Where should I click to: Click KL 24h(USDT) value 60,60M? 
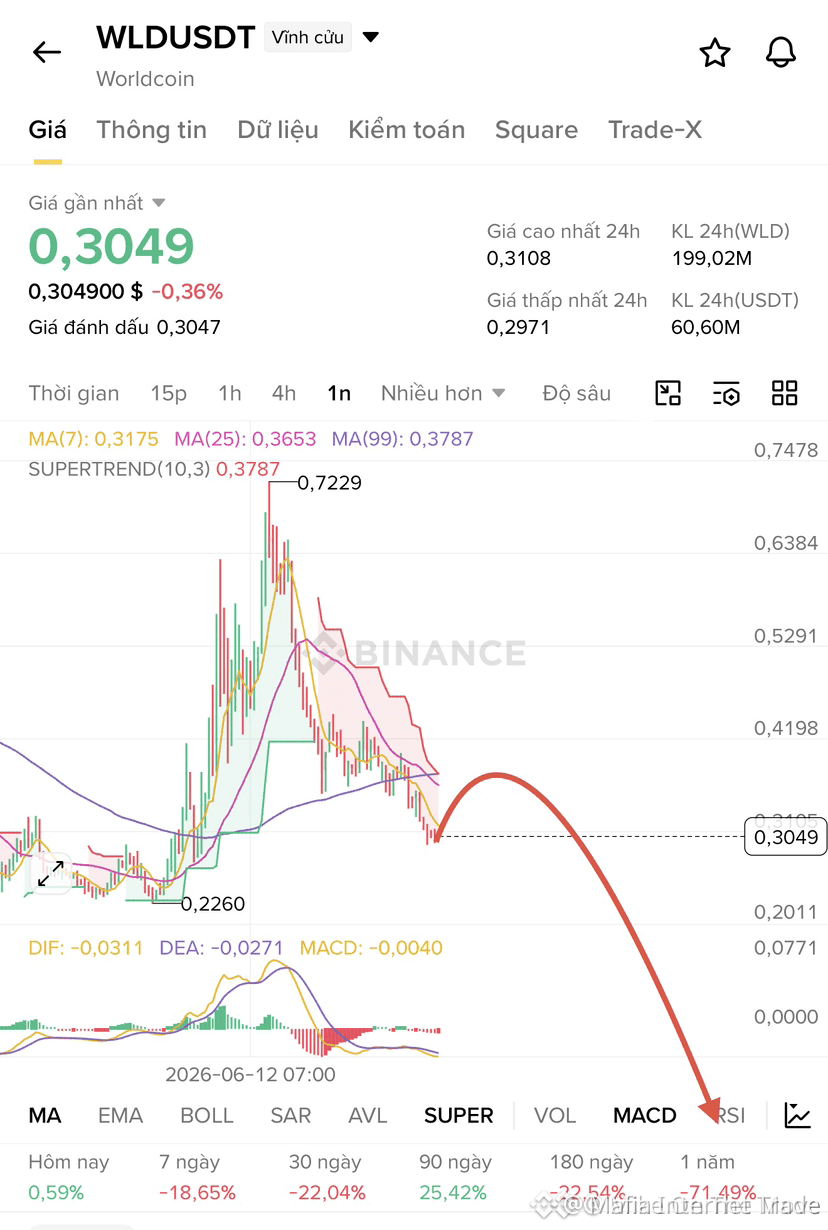pos(705,327)
